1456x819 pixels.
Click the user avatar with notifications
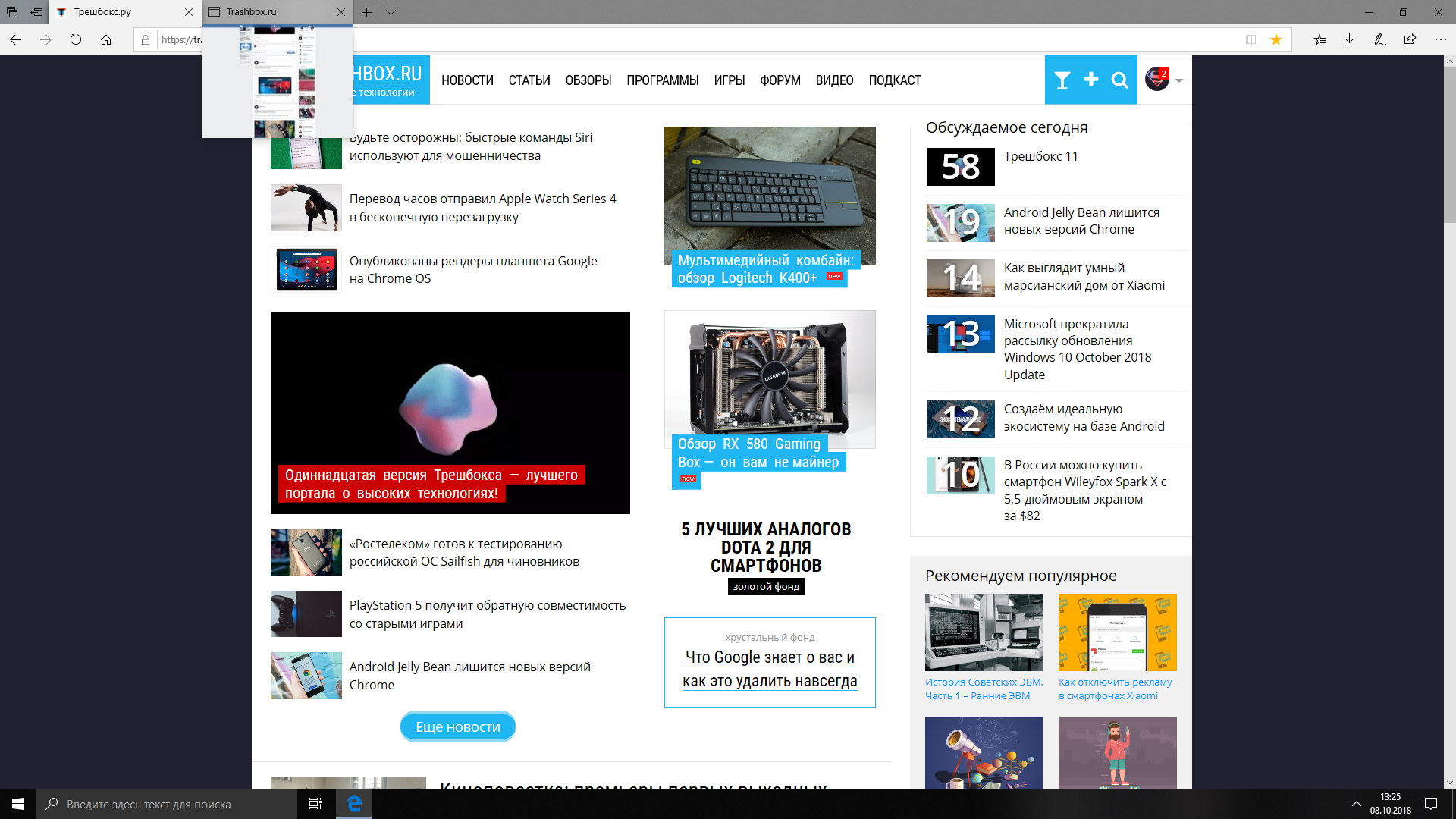click(x=1157, y=79)
